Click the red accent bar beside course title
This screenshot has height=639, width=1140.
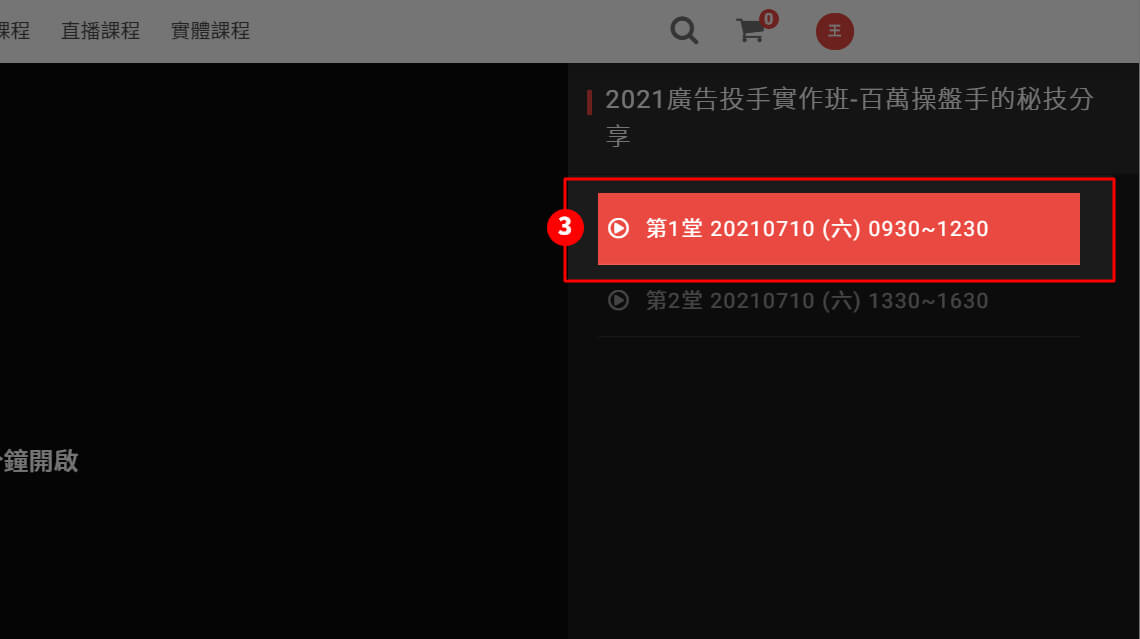pos(589,103)
